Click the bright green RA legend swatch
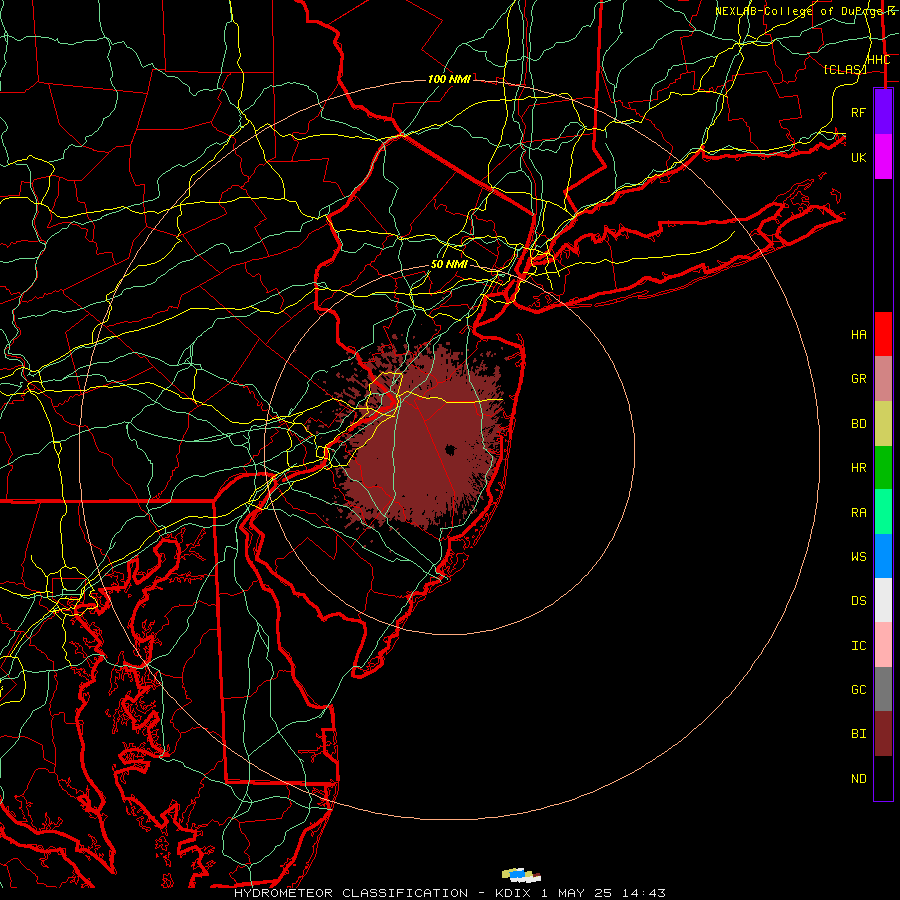 click(x=883, y=512)
